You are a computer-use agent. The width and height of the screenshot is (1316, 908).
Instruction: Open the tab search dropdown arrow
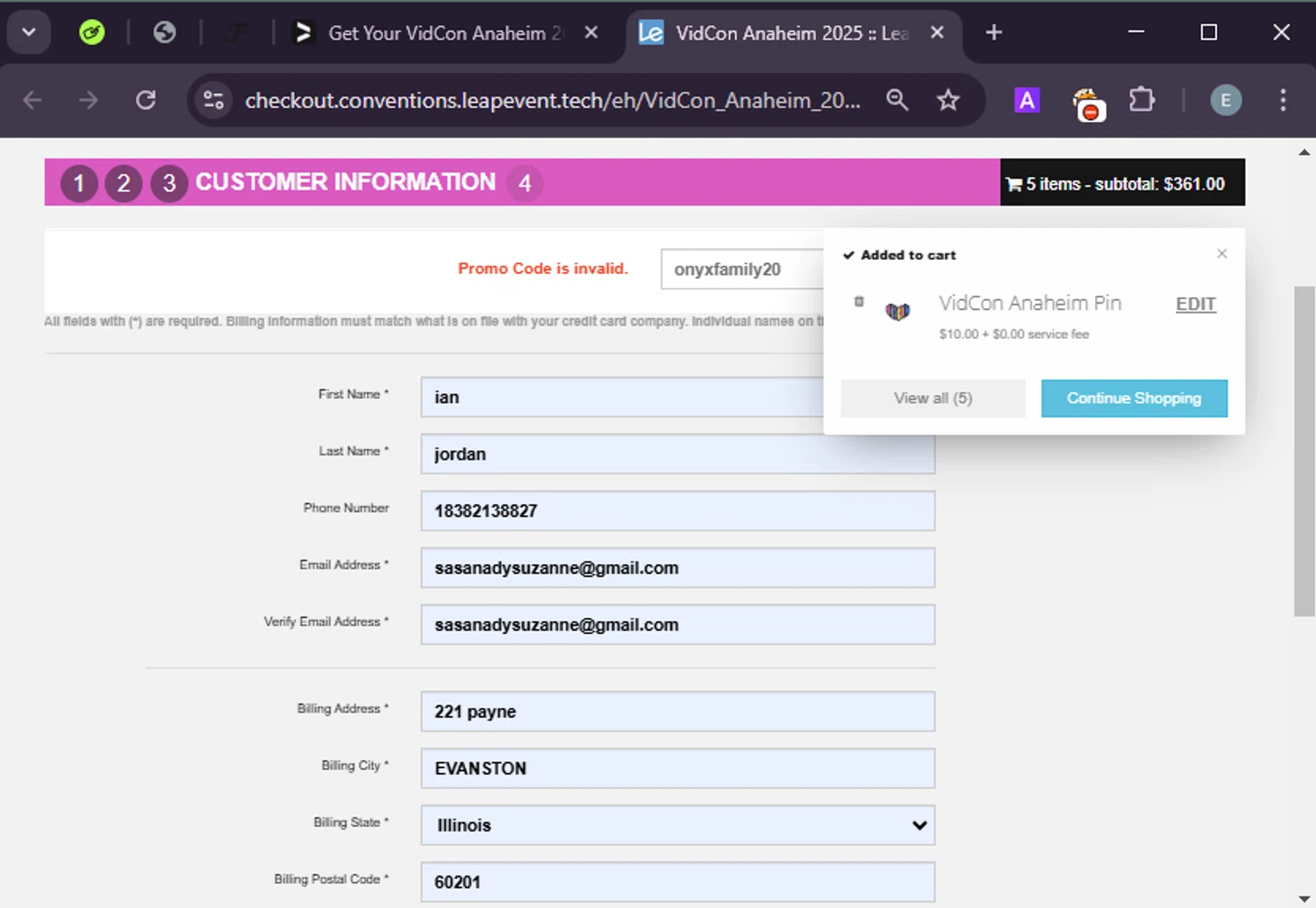coord(28,32)
